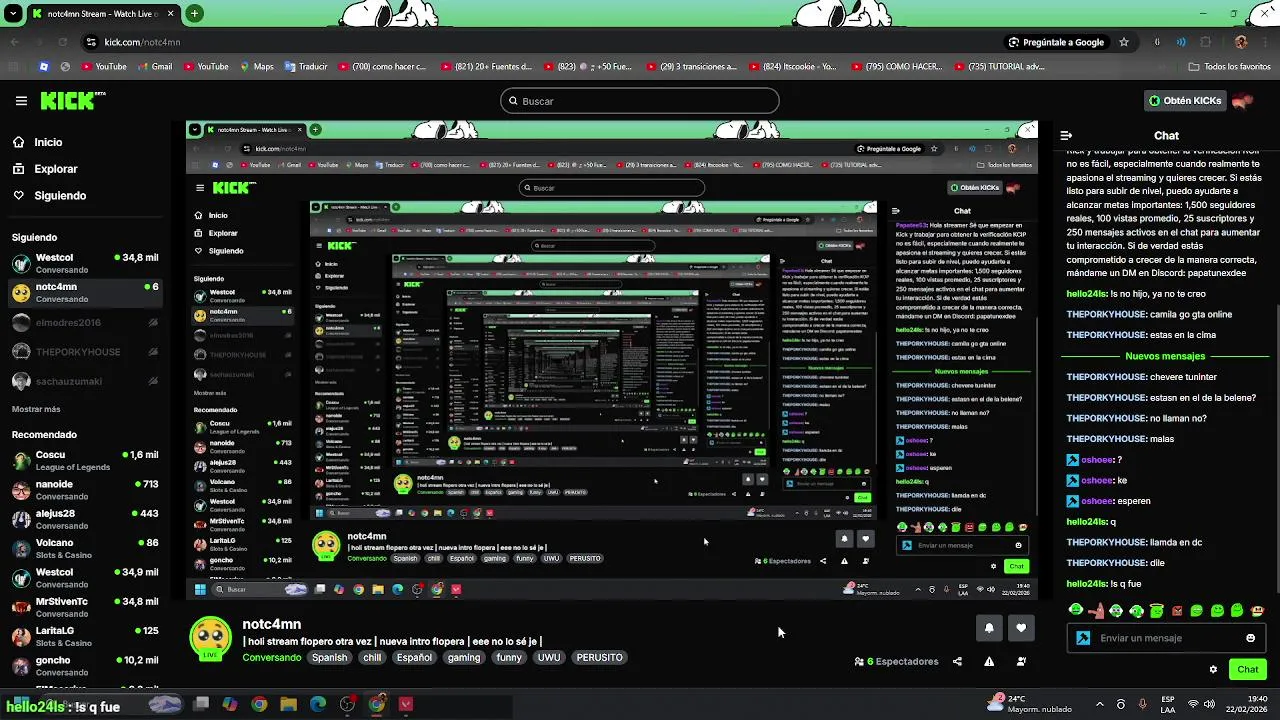Screen dimensions: 1280x720
Task: Open Copilot from the taskbar
Action: coord(230,704)
